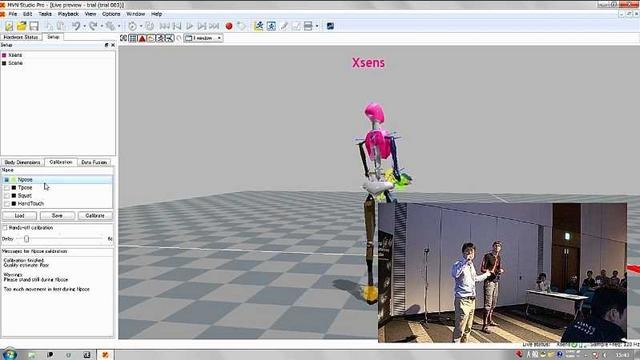Close the Setup panel with its X
Image resolution: width=640 pixels, height=360 pixels.
coord(113,45)
